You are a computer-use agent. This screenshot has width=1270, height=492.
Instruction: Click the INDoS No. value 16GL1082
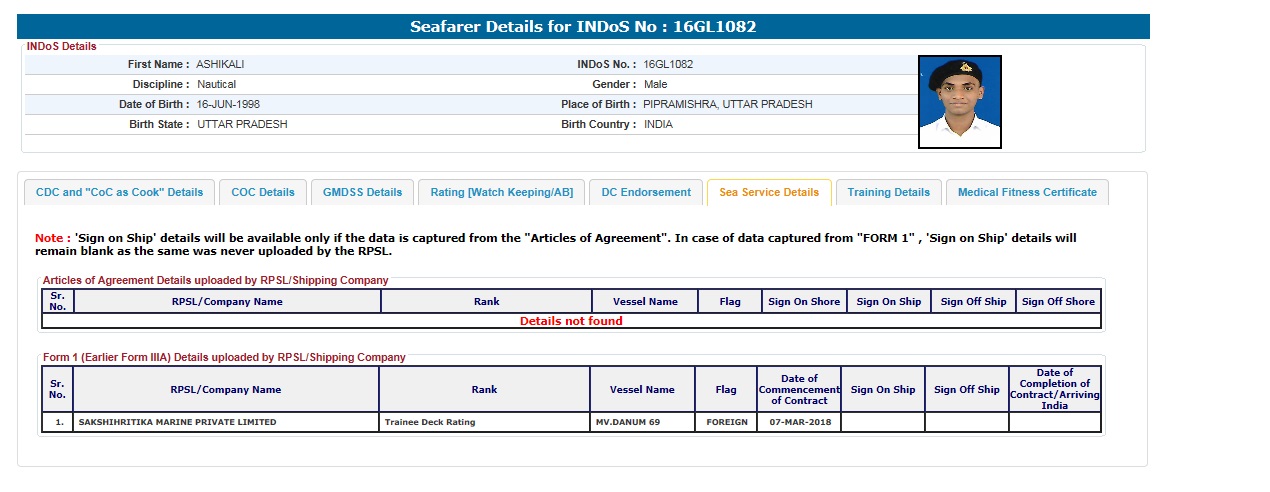(x=668, y=64)
